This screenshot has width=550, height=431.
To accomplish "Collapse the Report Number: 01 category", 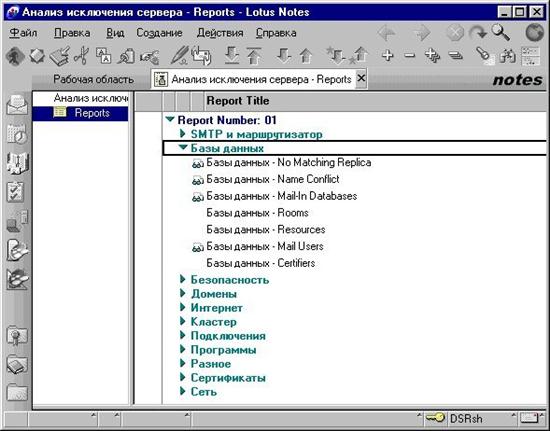I will coord(170,120).
